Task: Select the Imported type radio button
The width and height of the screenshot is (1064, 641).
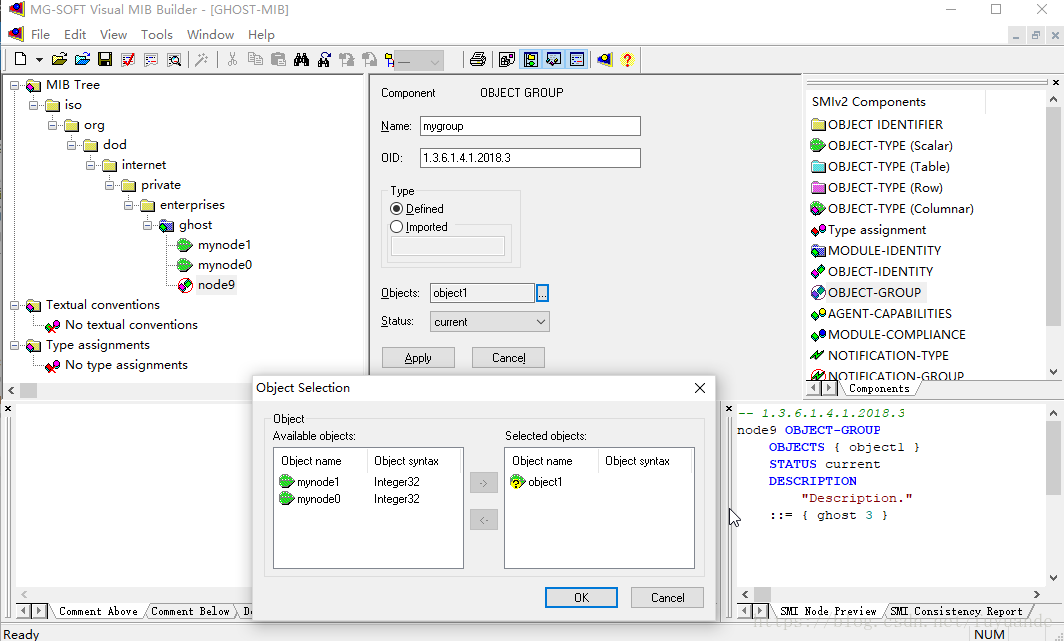Action: click(397, 227)
